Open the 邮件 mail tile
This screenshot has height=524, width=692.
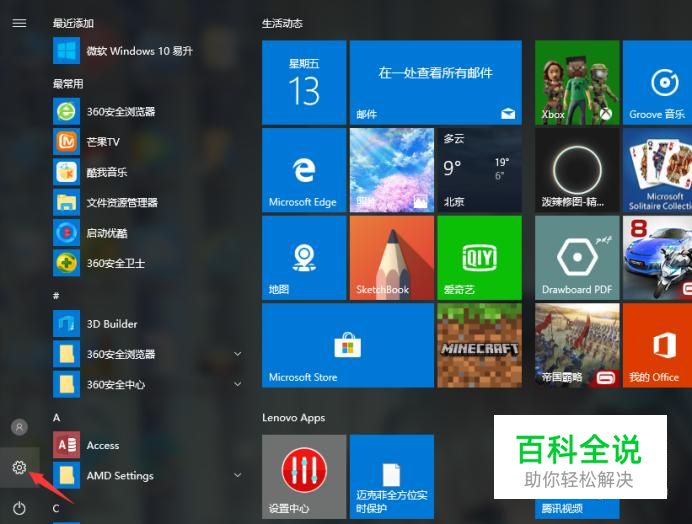(436, 82)
